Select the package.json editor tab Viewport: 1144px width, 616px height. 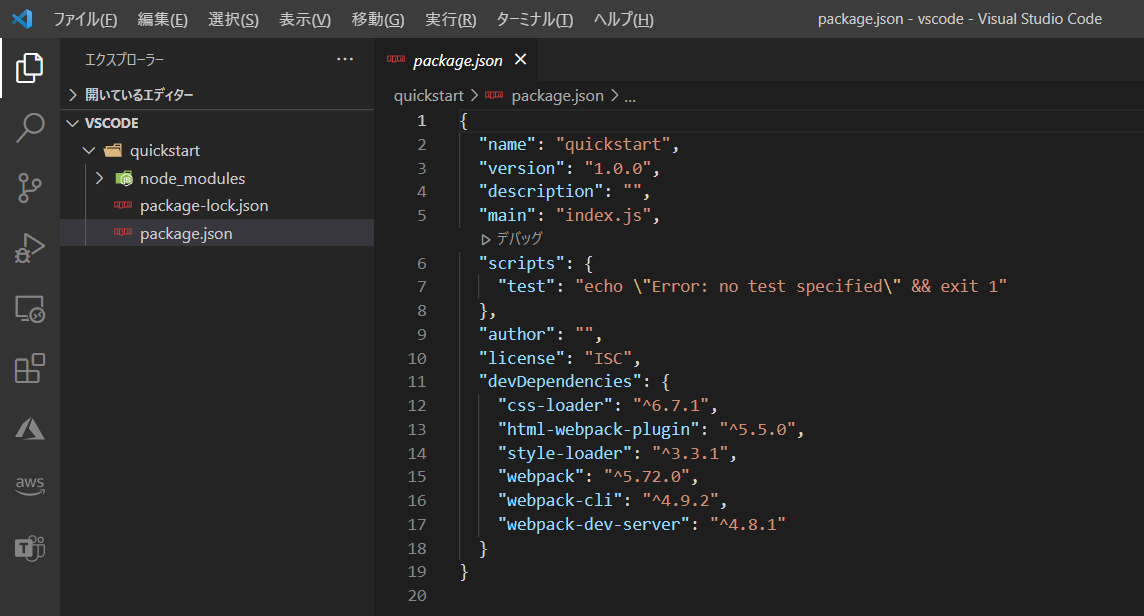coord(457,60)
